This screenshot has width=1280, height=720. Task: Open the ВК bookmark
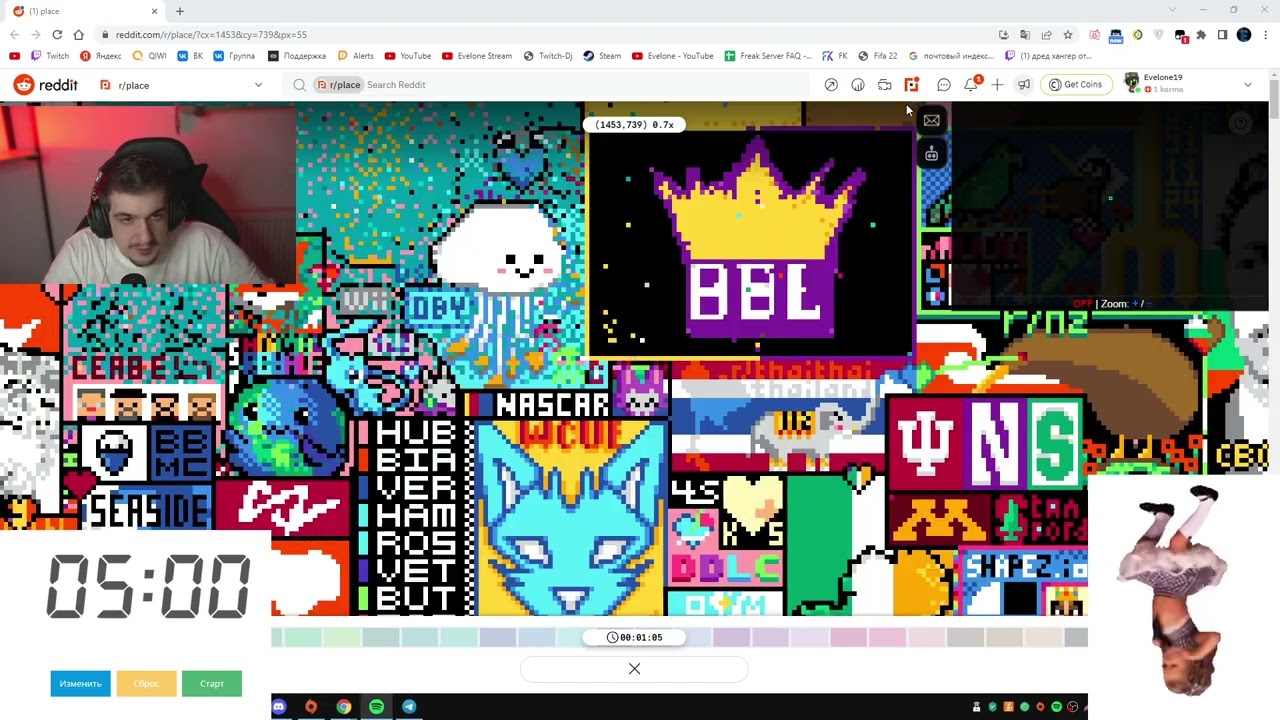pyautogui.click(x=190, y=56)
